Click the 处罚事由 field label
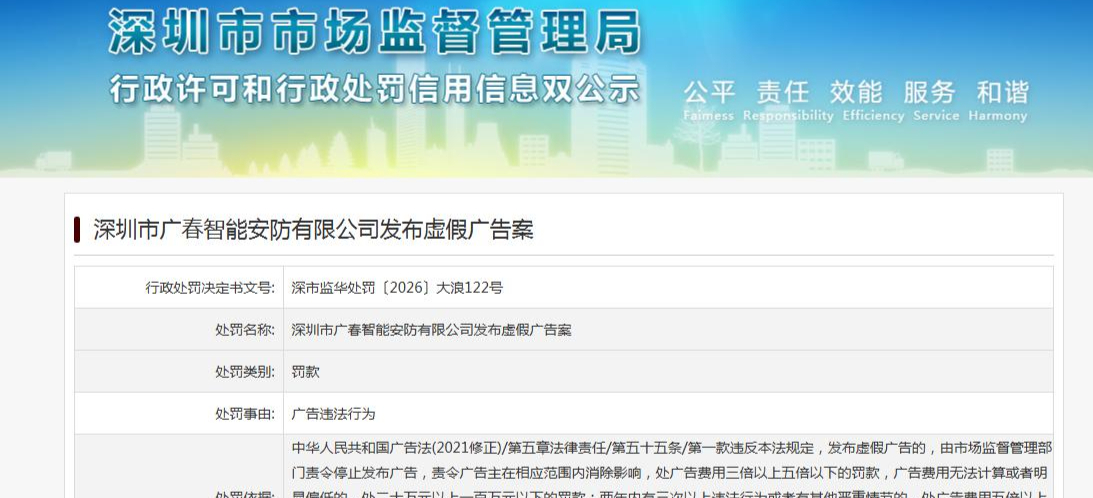 click(x=245, y=414)
